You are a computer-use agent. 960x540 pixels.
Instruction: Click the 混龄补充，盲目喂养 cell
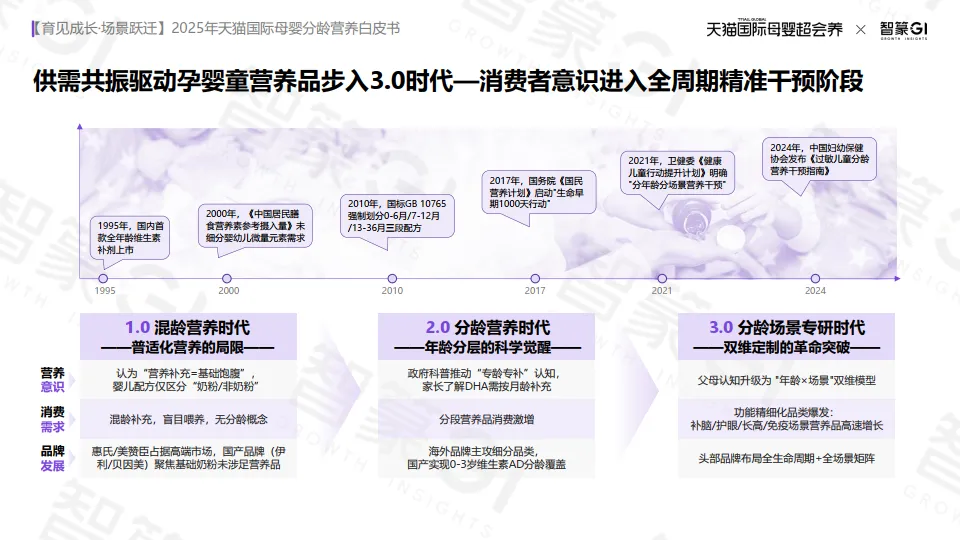188,419
